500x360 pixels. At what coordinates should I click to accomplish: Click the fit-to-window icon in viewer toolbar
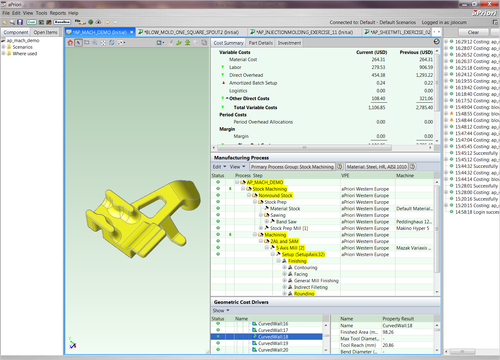[x=103, y=43]
